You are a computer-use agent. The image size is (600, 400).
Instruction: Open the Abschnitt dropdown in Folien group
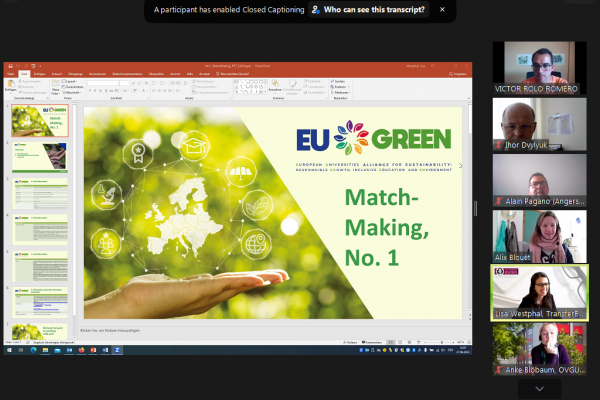click(x=72, y=93)
